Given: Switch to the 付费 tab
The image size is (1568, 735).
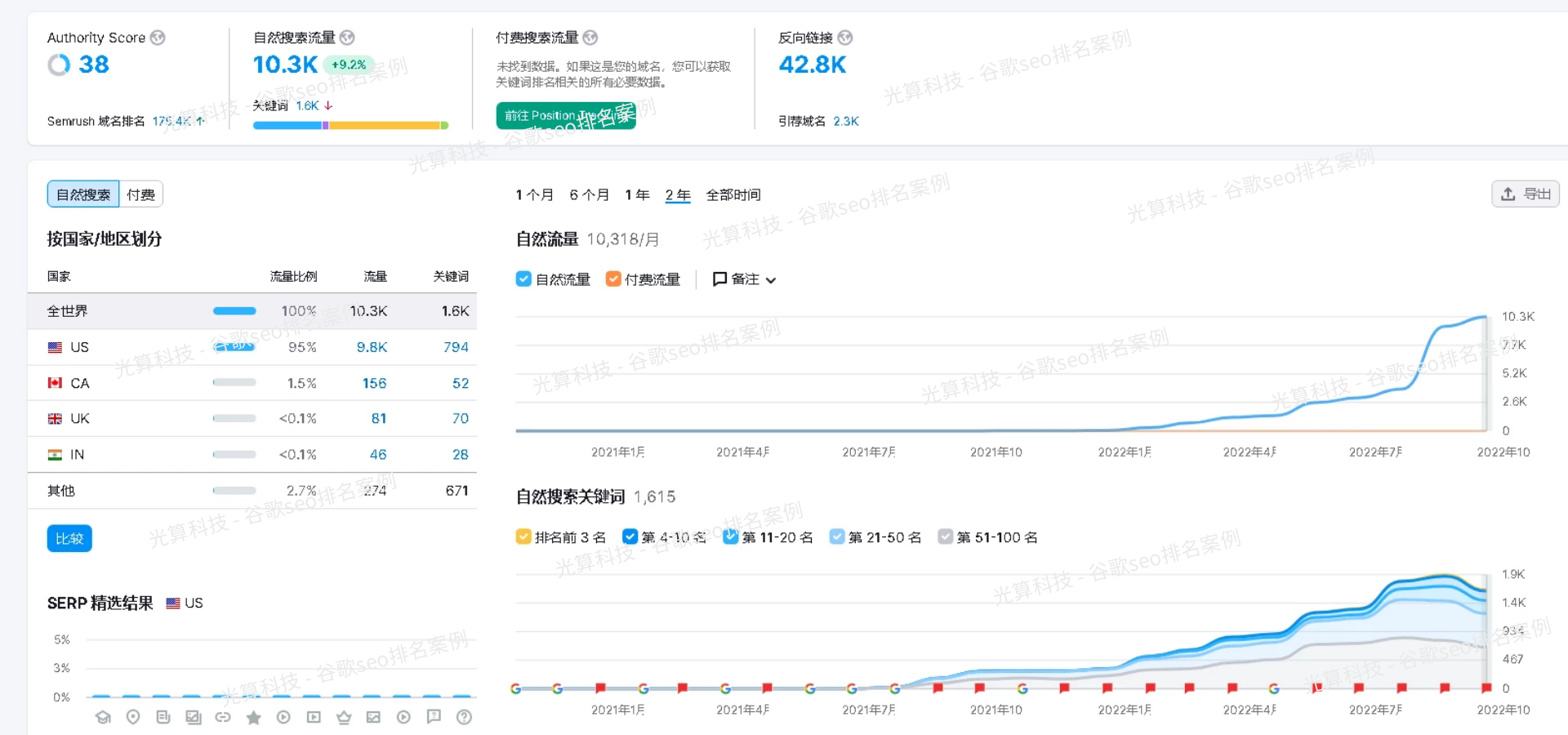Looking at the screenshot, I should (x=140, y=194).
